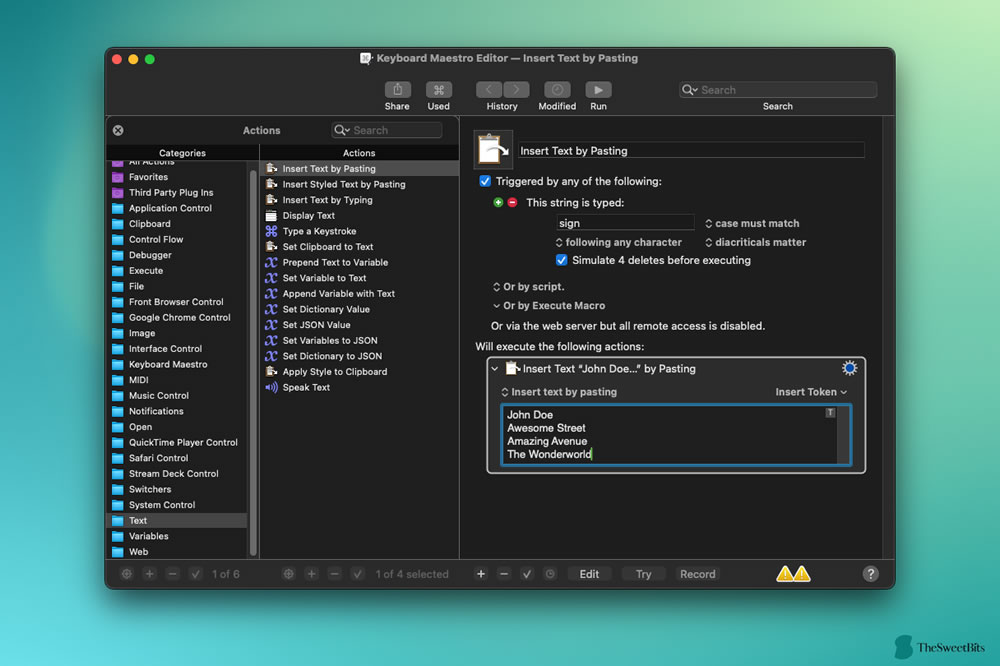Click the John Doe text area
Image resolution: width=1000 pixels, height=666 pixels.
pos(670,434)
